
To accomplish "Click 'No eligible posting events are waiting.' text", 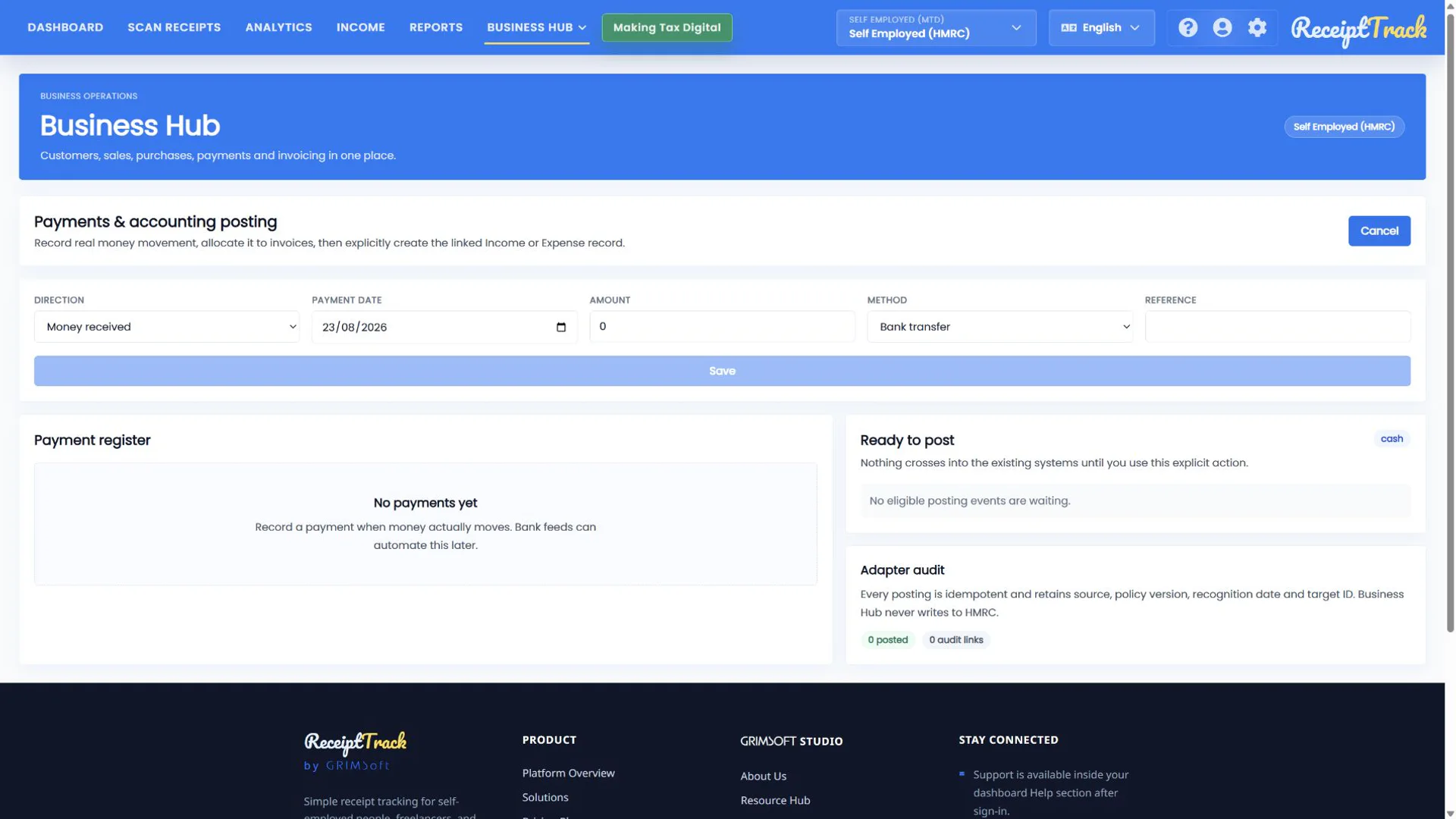I will click(x=969, y=501).
